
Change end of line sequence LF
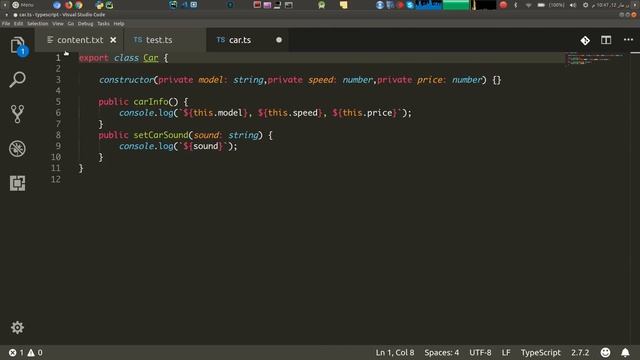click(506, 352)
